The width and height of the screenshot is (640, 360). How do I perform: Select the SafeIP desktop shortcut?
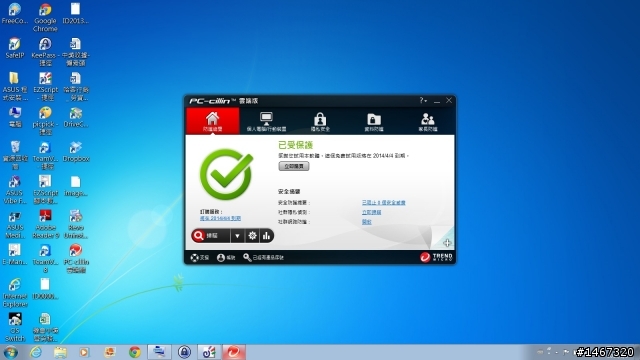(15, 48)
